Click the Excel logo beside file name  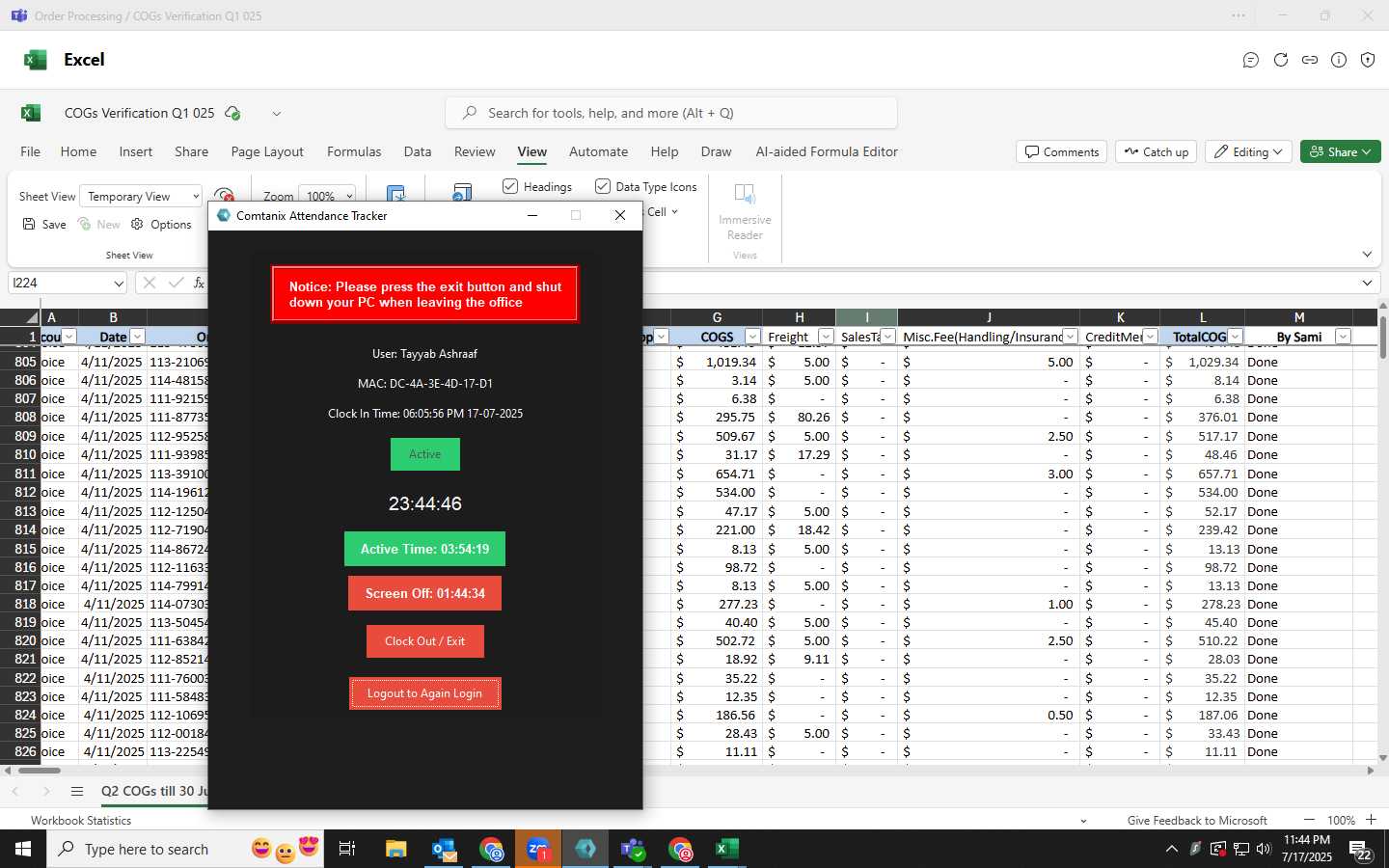tap(31, 113)
